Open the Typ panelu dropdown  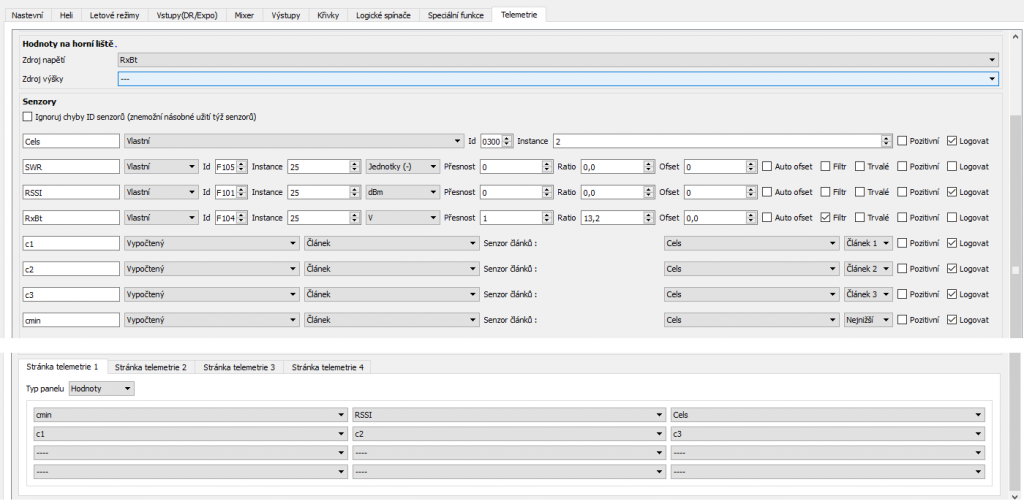pos(102,388)
